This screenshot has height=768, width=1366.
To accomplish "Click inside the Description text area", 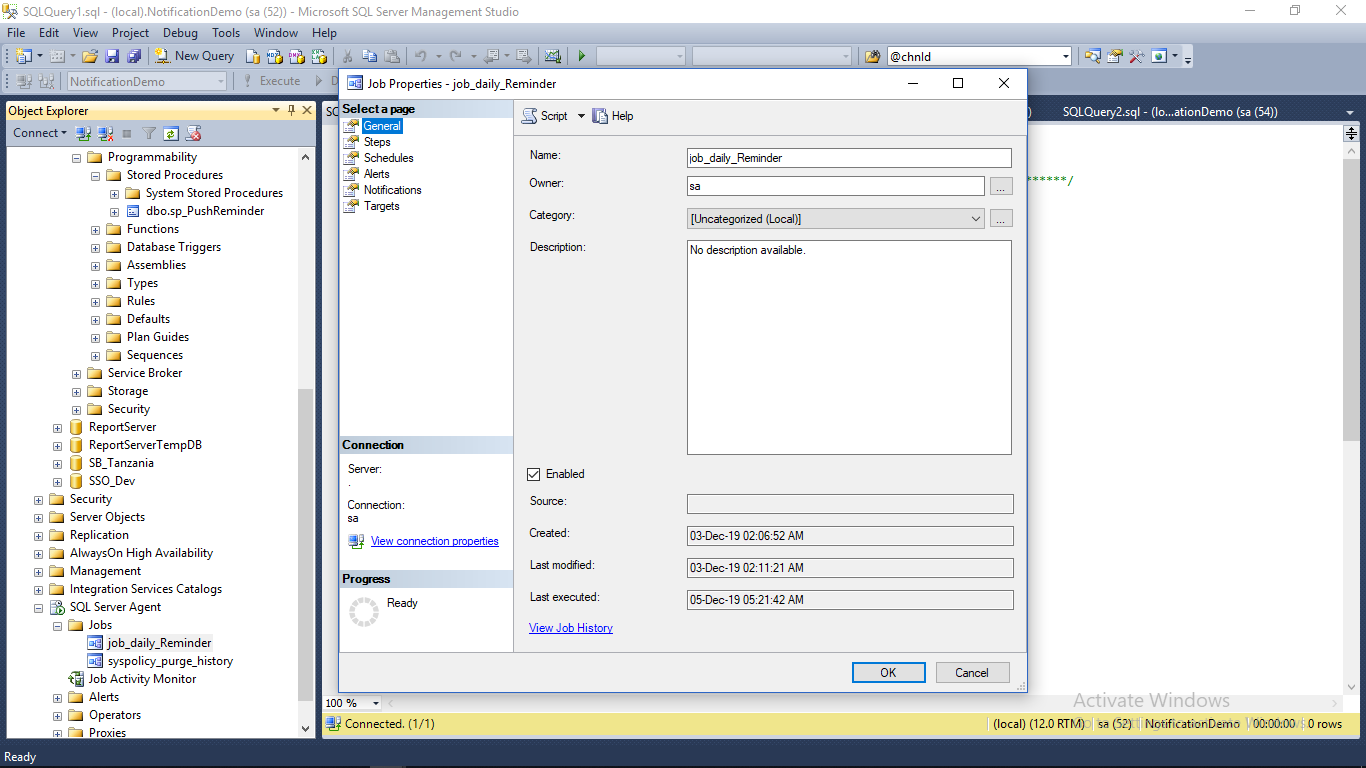I will [849, 347].
